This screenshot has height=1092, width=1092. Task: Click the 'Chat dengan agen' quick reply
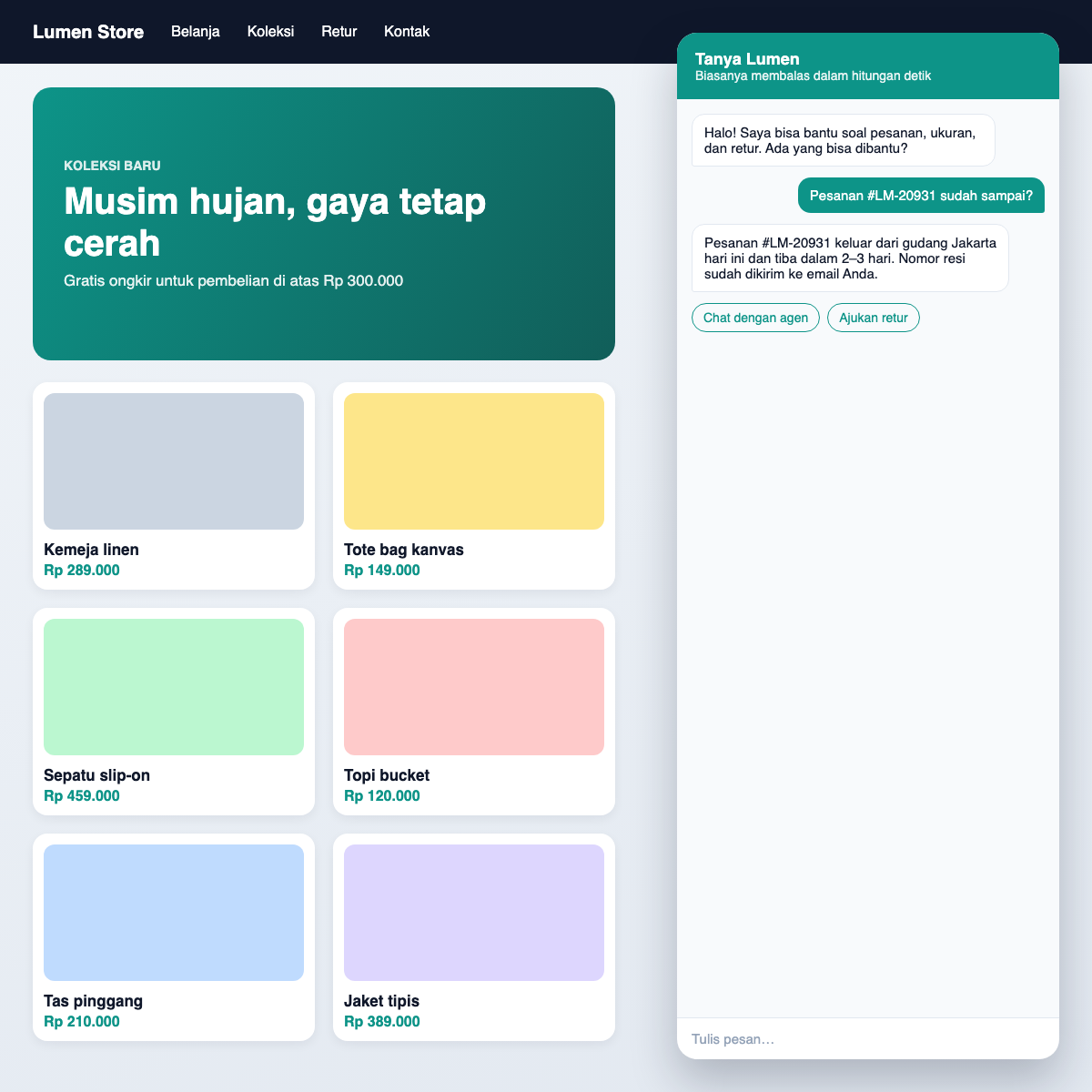pyautogui.click(x=755, y=318)
